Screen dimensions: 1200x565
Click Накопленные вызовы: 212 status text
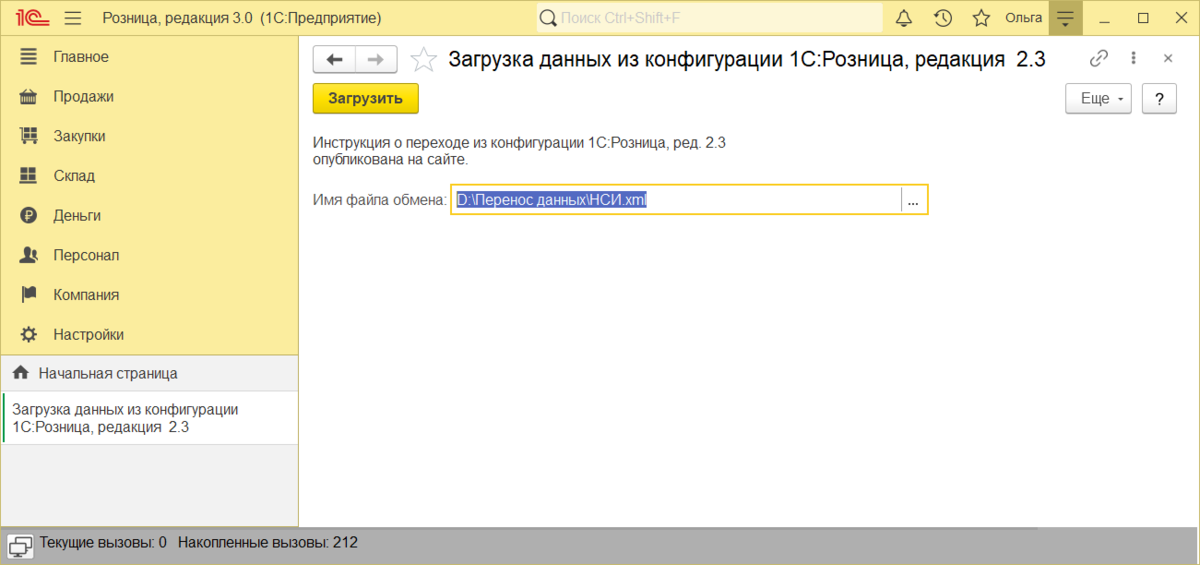(268, 543)
